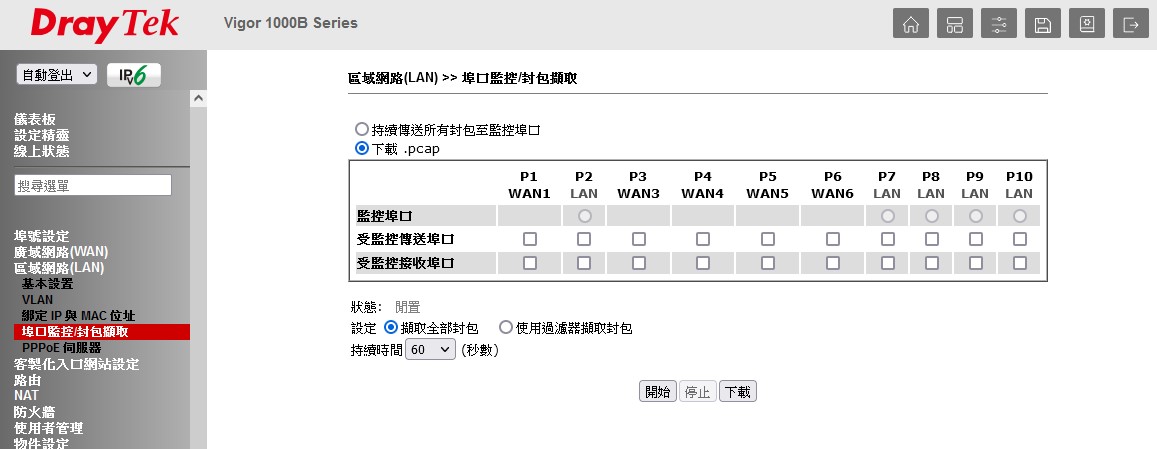
Task: Open the VLAN submenu item
Action: tap(38, 300)
